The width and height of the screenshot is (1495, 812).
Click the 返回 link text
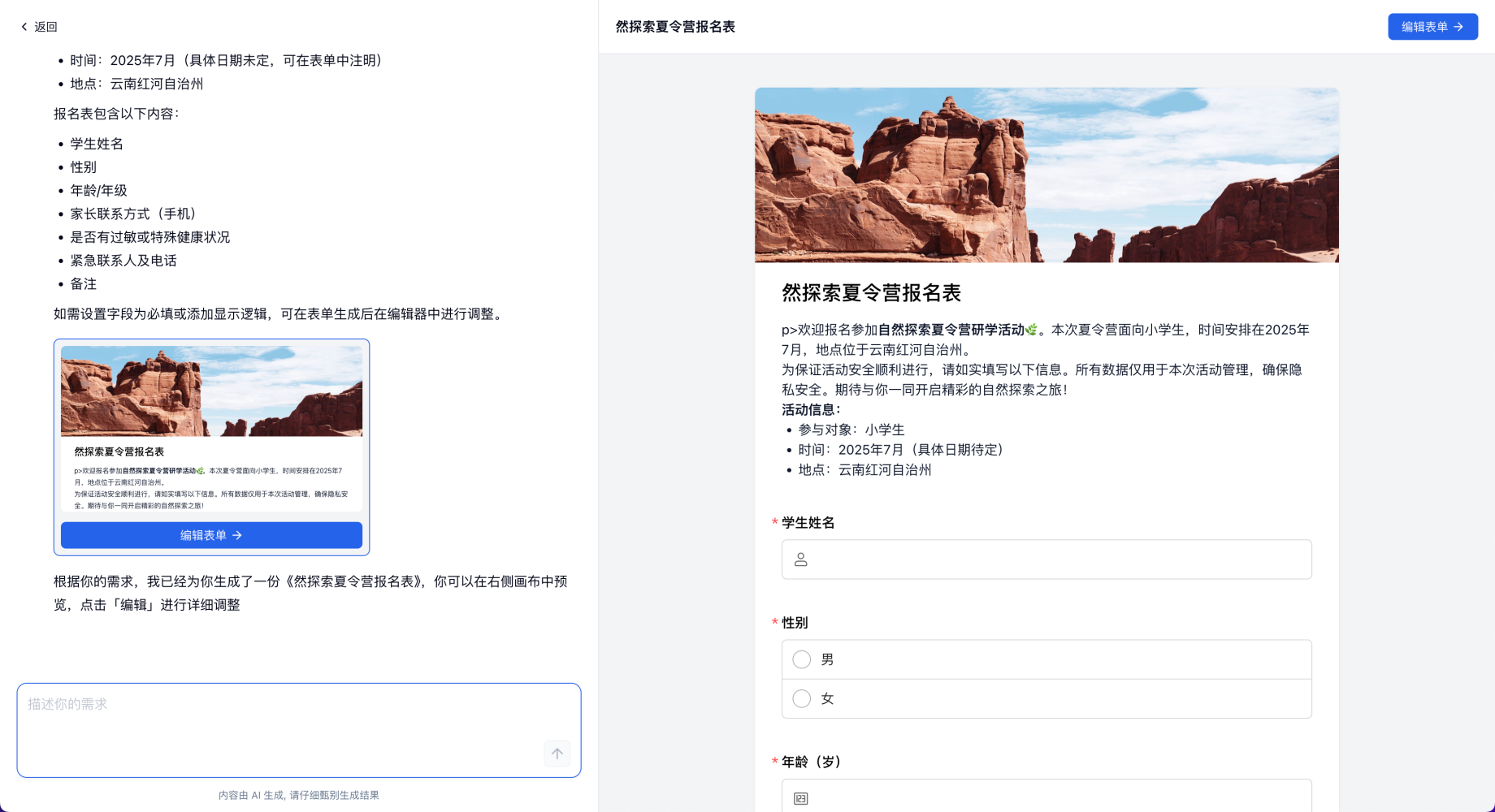pyautogui.click(x=46, y=27)
